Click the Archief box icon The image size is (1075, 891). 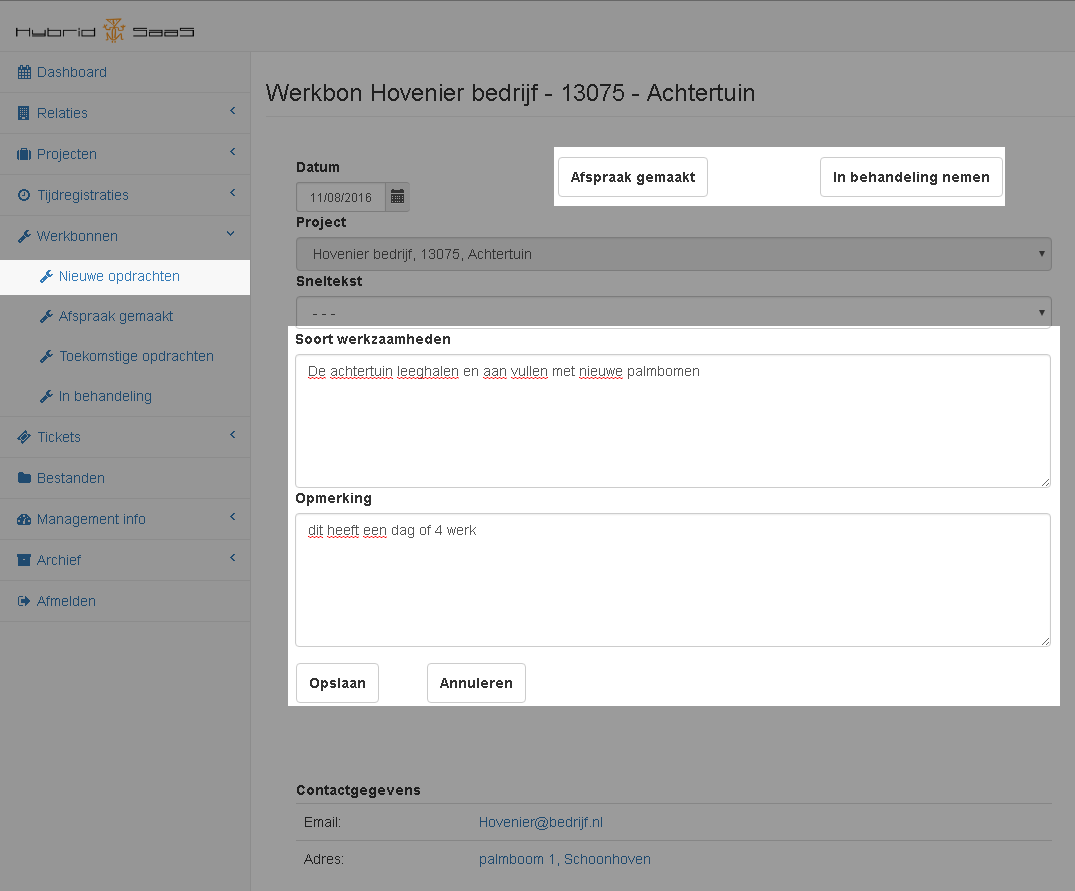pyautogui.click(x=24, y=560)
